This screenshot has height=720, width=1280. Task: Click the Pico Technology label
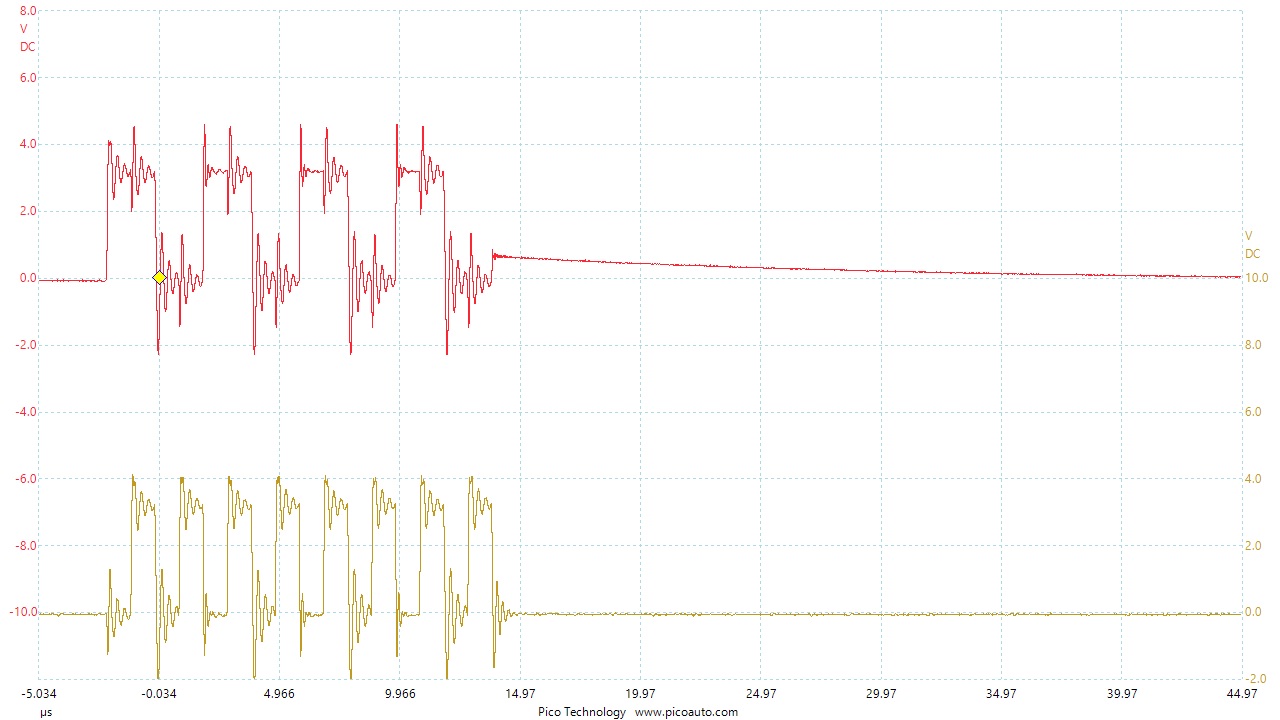click(582, 712)
